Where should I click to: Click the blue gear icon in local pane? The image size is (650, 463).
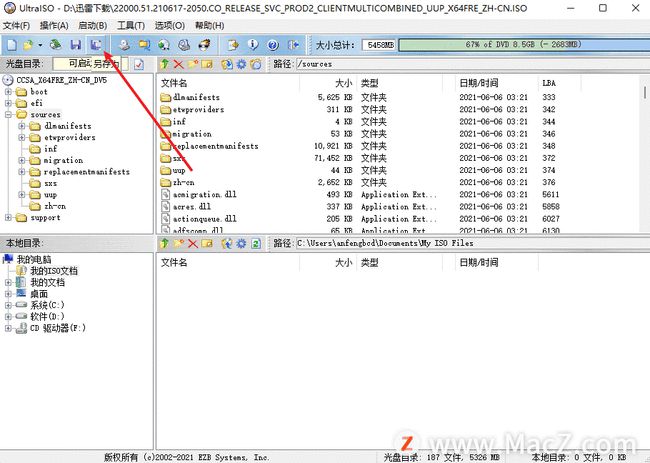[x=241, y=243]
